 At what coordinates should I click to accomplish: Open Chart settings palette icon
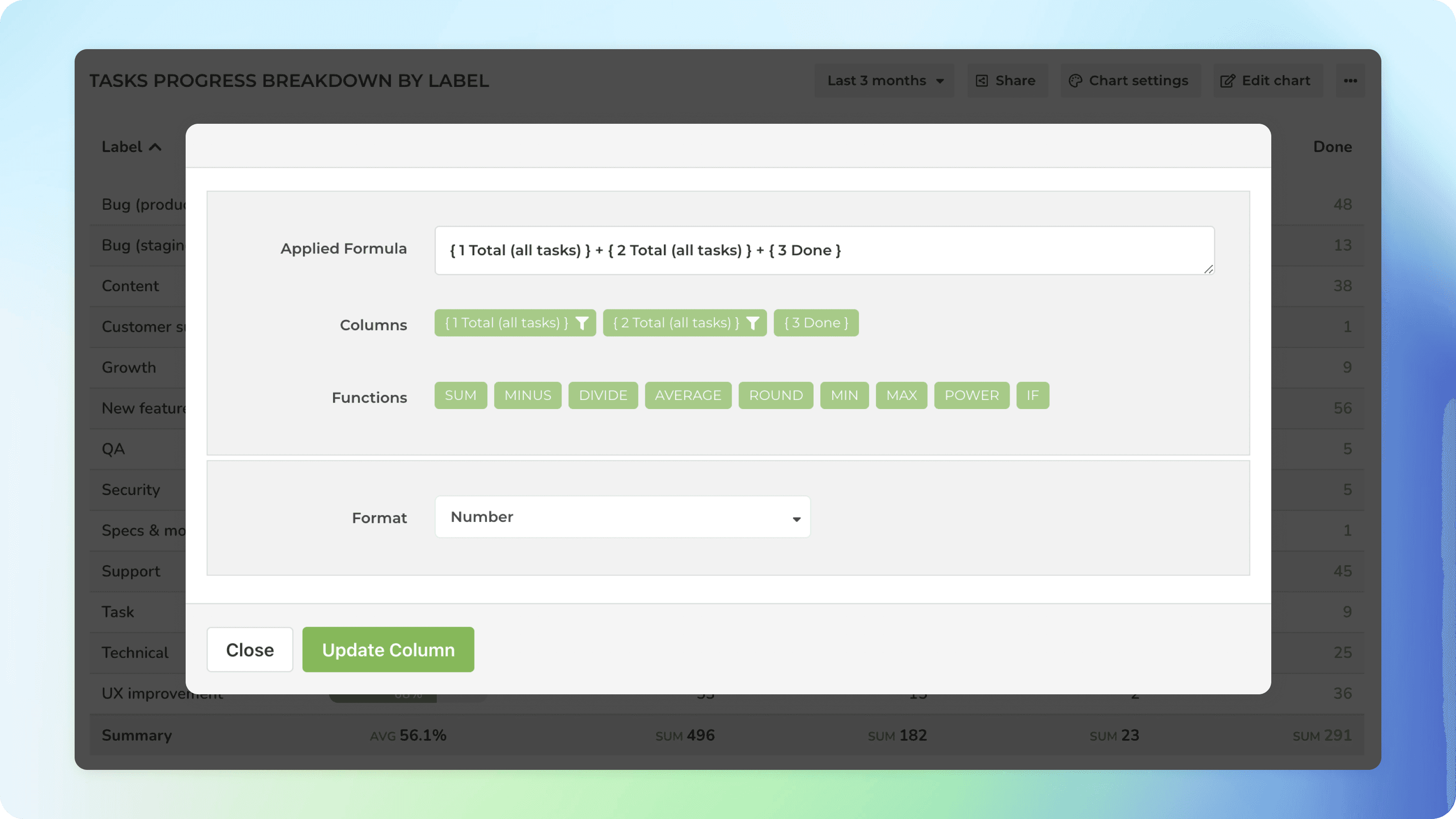pos(1075,81)
